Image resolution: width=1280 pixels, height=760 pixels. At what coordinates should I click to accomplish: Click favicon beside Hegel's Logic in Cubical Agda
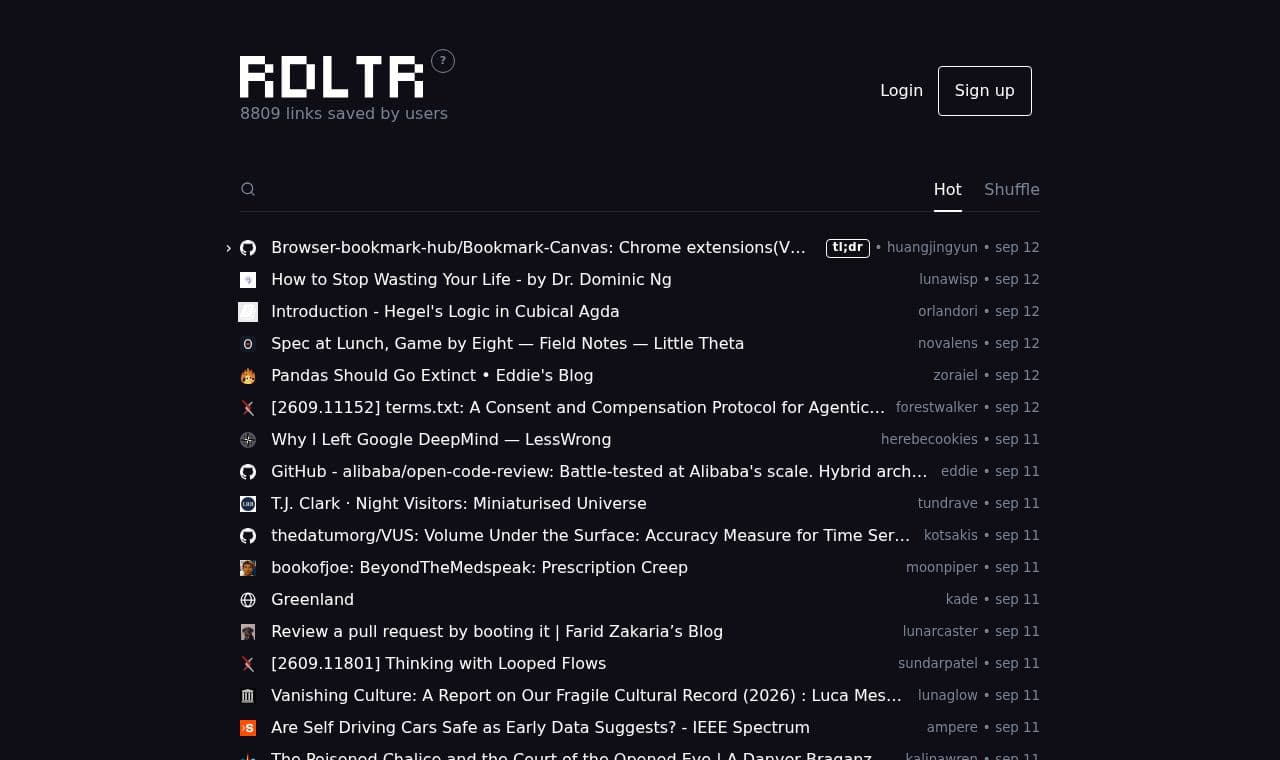coord(248,312)
